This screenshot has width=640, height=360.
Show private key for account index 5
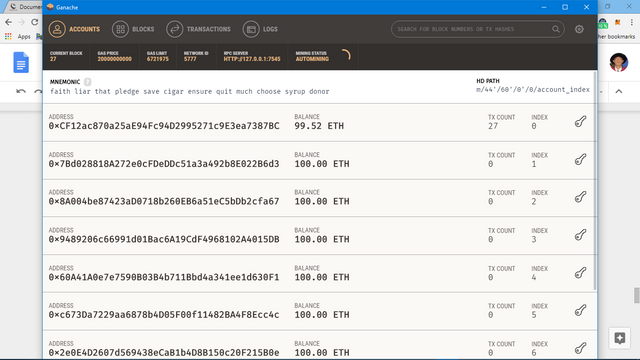(x=580, y=310)
